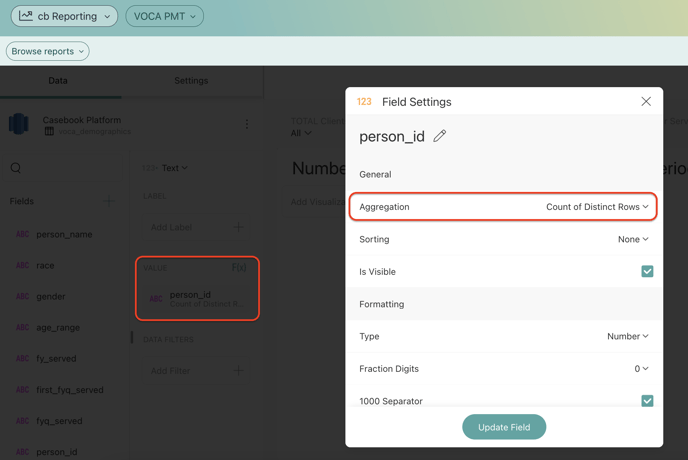
Task: Click the plus icon beside Fields
Action: click(x=110, y=201)
